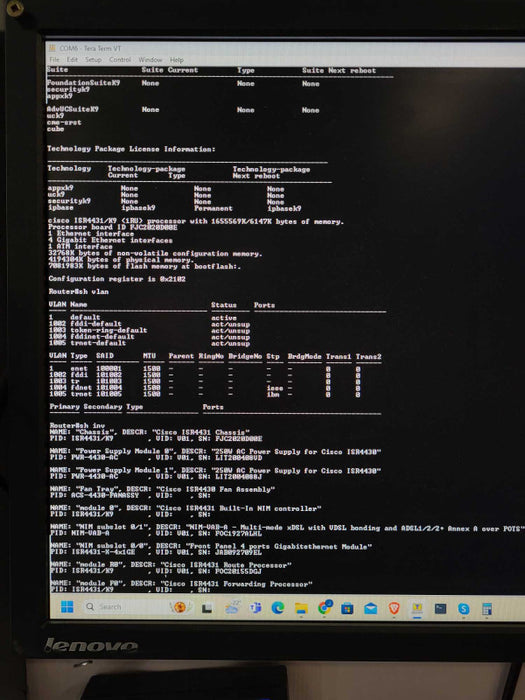Open the Control menu in Tera Term
Viewport: 525px width, 700px height.
pos(120,59)
